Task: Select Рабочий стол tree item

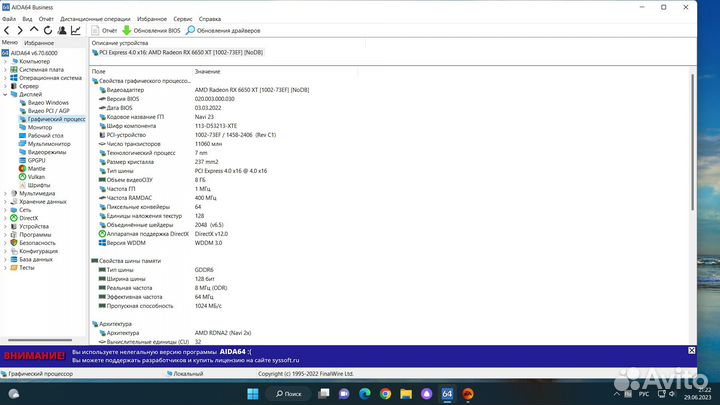Action: 41,135
